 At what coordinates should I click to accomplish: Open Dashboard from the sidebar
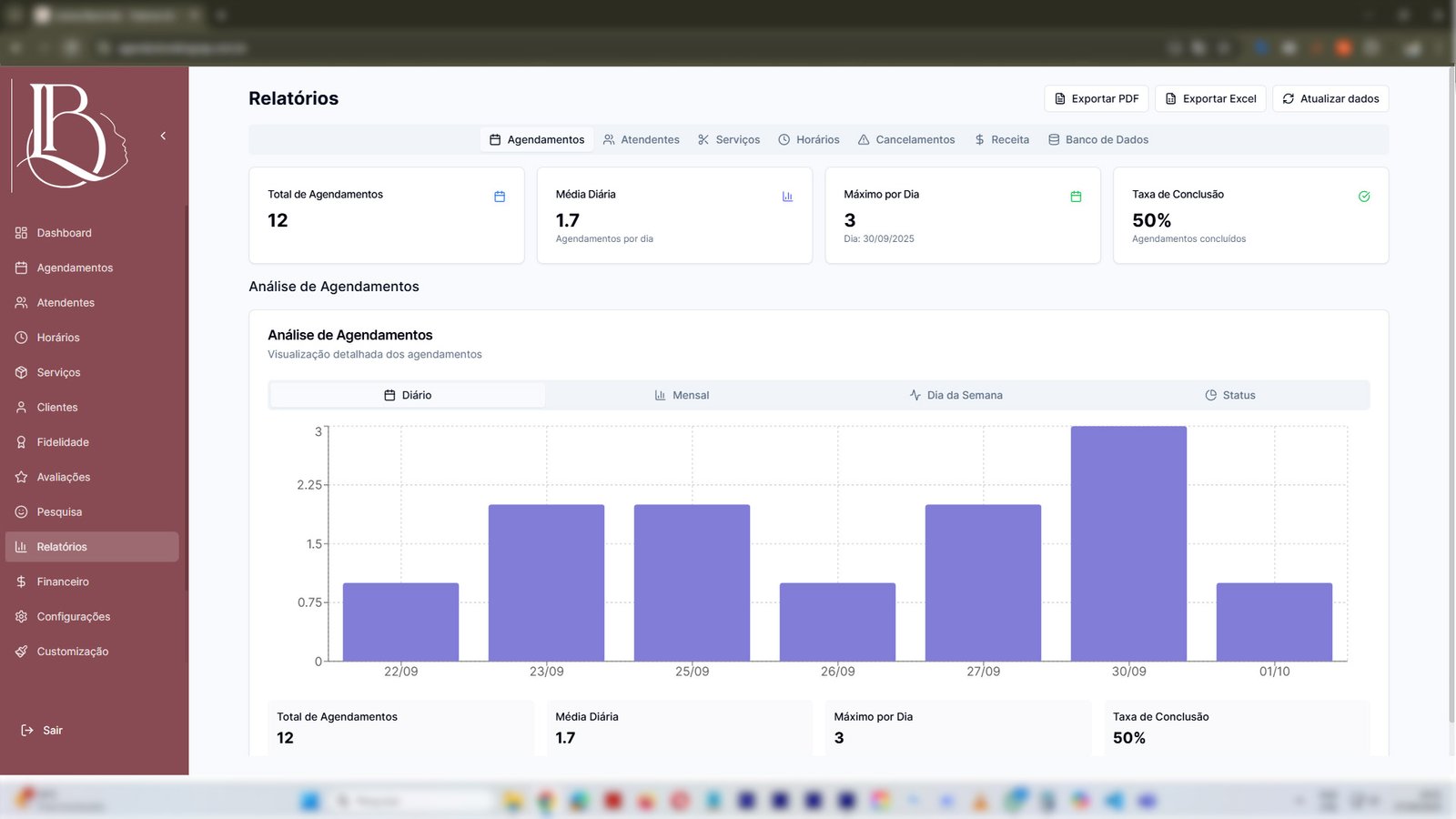(x=64, y=233)
